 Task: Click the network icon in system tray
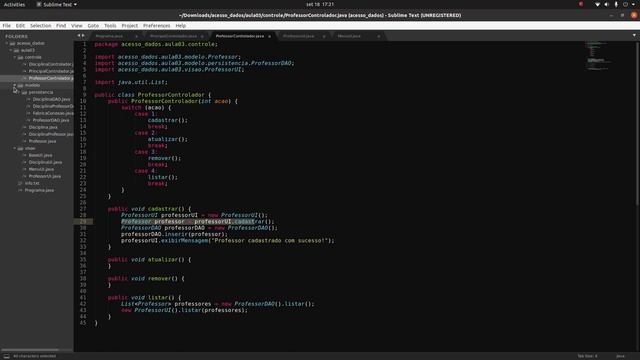tap(598, 4)
